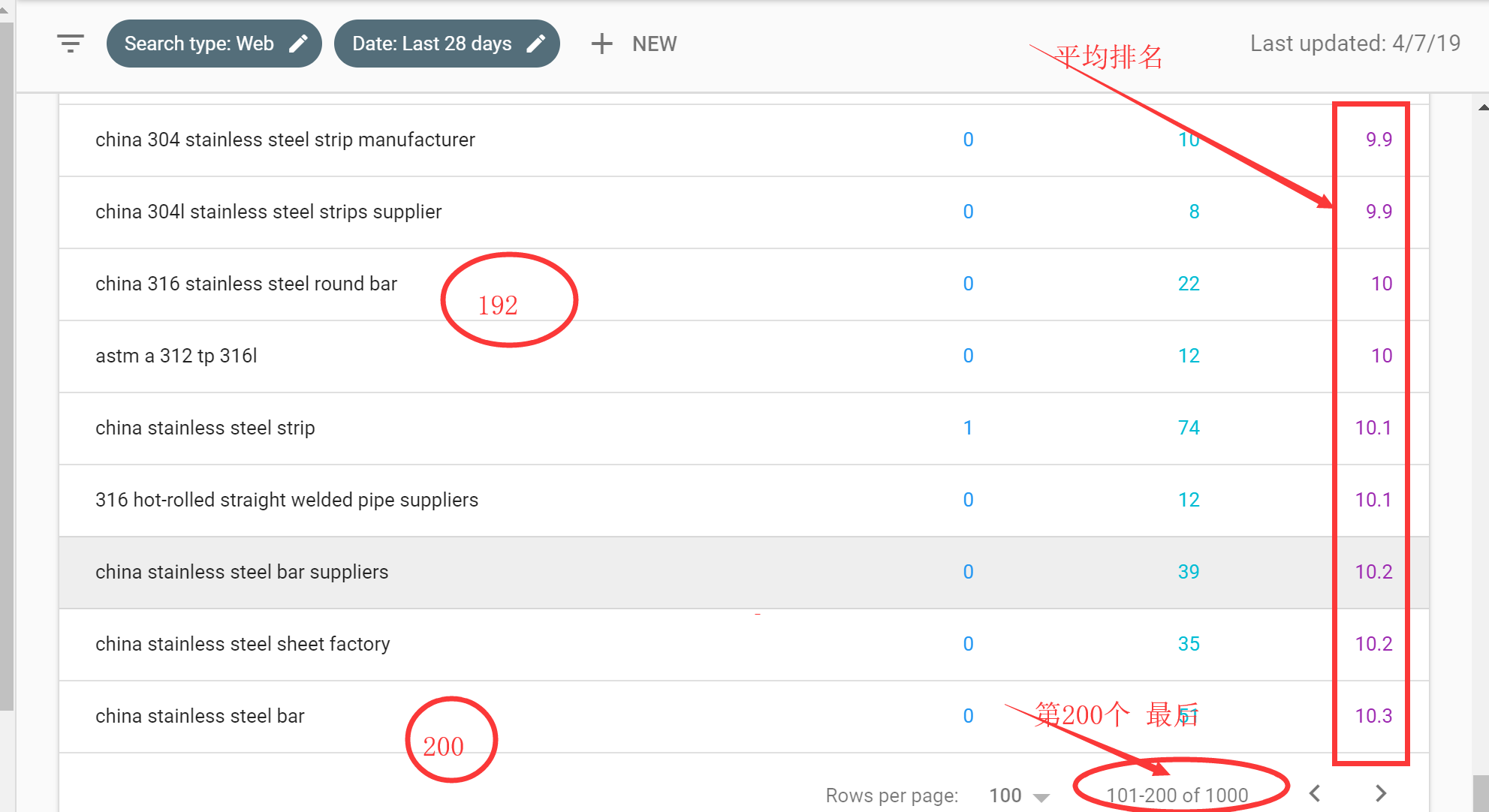Click the left vertical scrollbar
The width and height of the screenshot is (1489, 812).
pyautogui.click(x=7, y=366)
